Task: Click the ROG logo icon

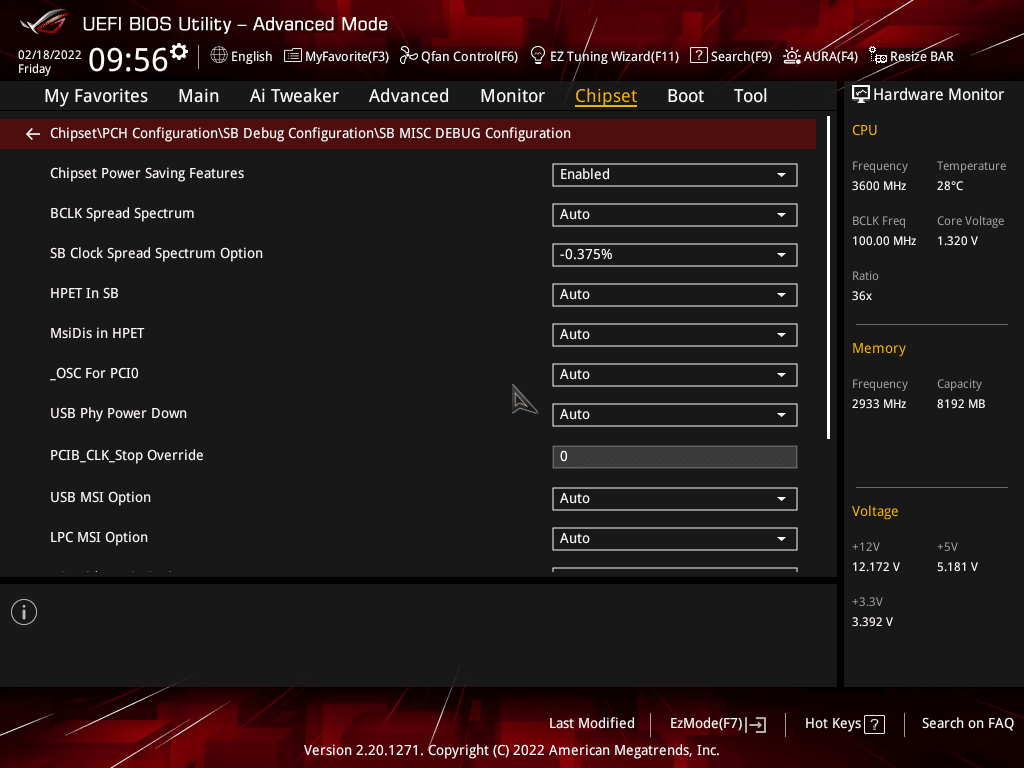Action: tap(44, 23)
